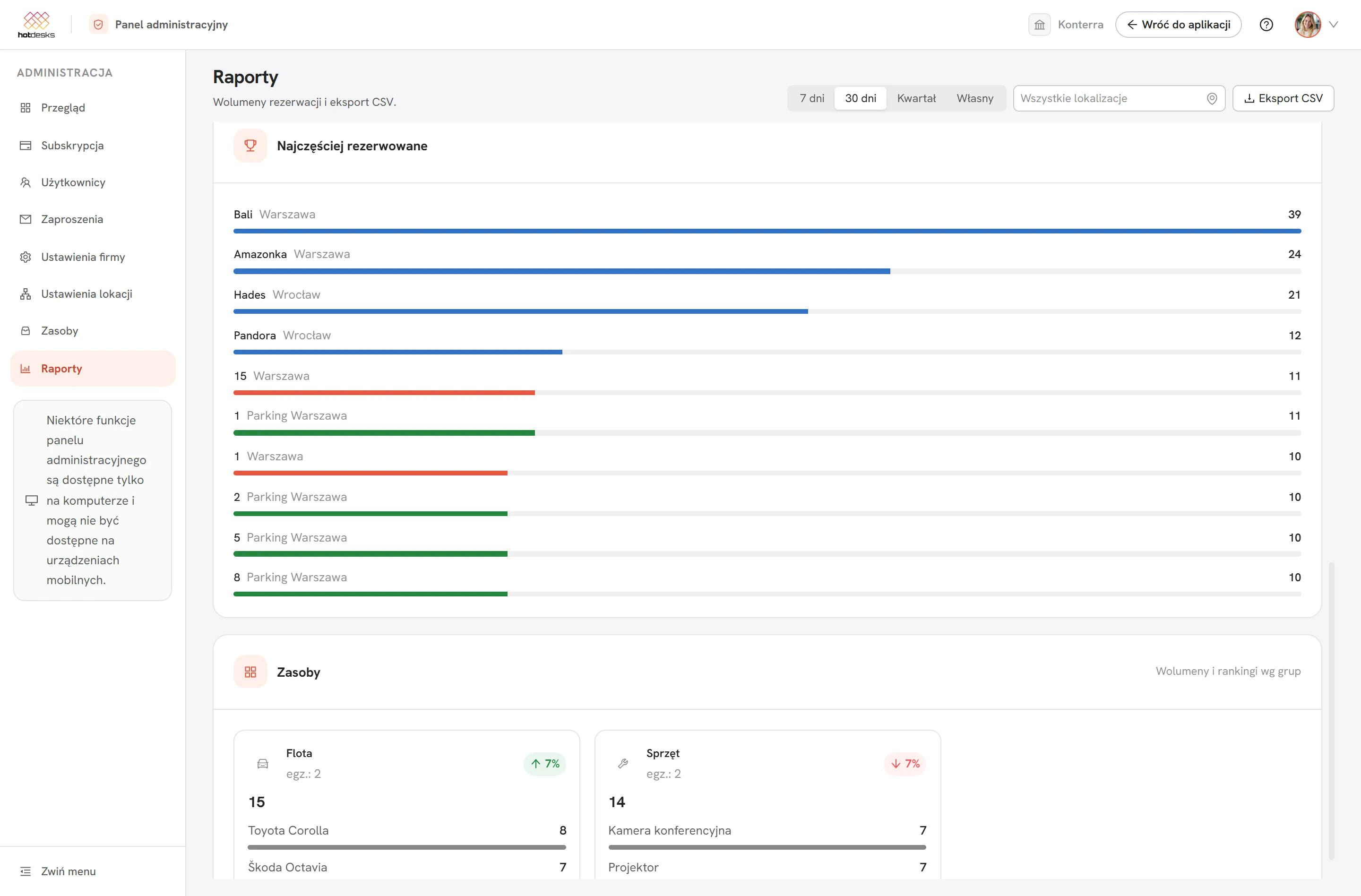
Task: Click the Eksport CSV button
Action: 1283,98
